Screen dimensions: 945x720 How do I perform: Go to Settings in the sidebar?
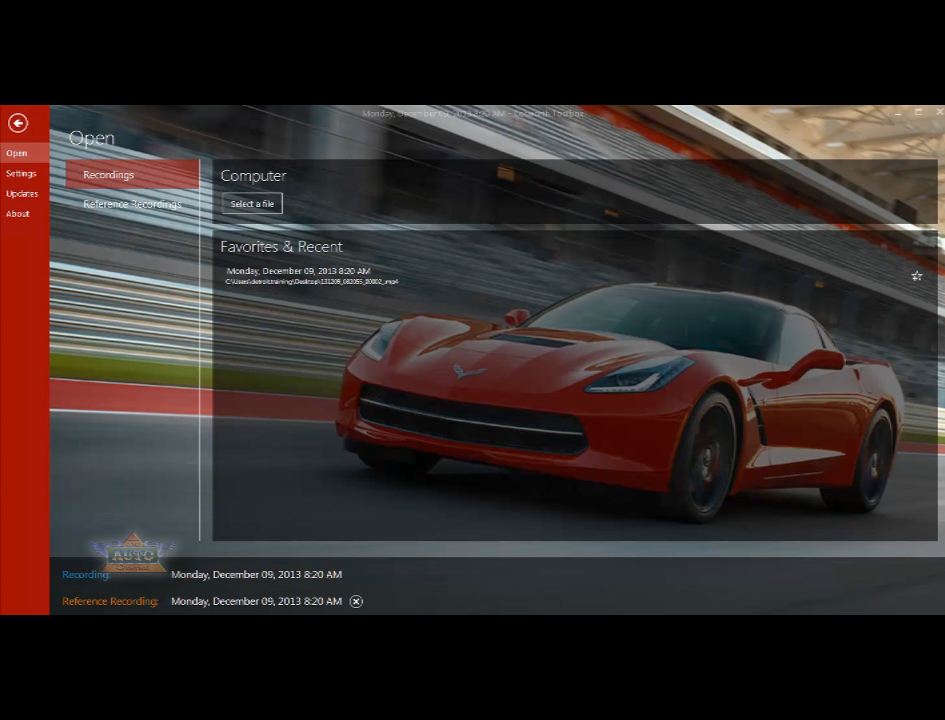coord(21,174)
